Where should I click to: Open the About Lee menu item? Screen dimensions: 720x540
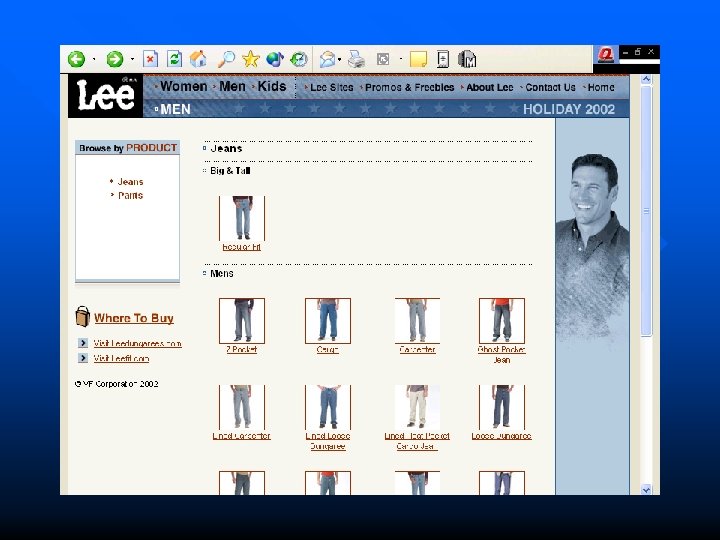pos(489,87)
